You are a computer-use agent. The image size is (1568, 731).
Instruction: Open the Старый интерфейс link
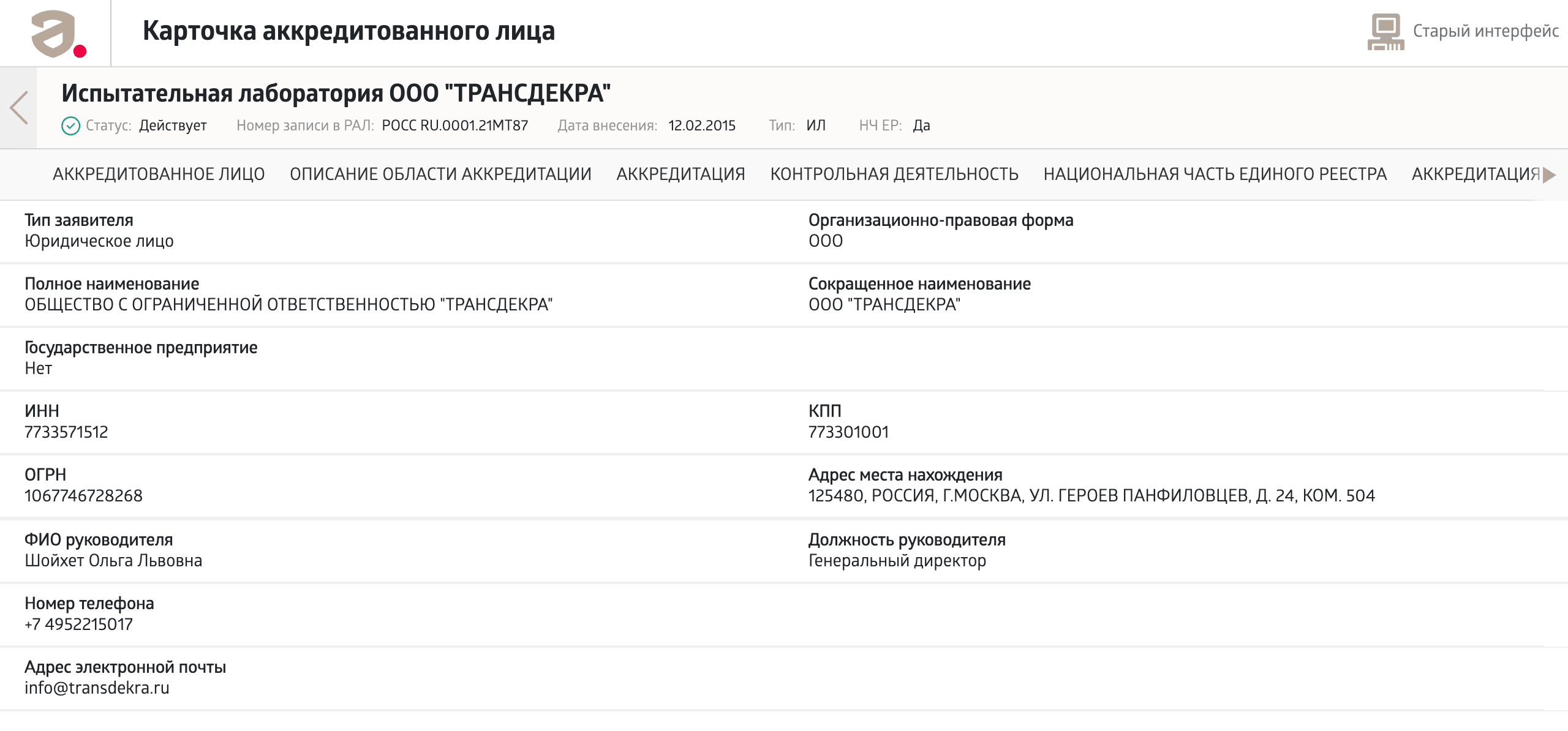(x=1485, y=31)
